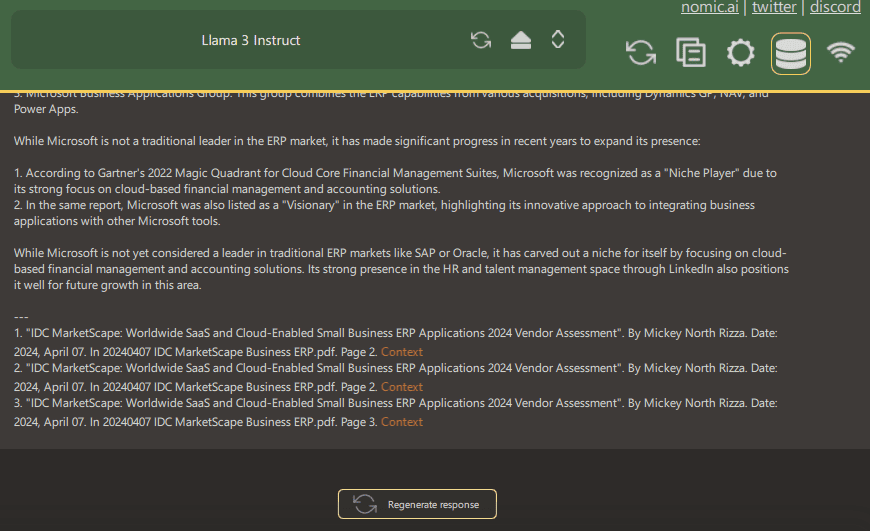Open the Llama 3 Instruct model combo box
The width and height of the screenshot is (870, 531).
coord(251,40)
